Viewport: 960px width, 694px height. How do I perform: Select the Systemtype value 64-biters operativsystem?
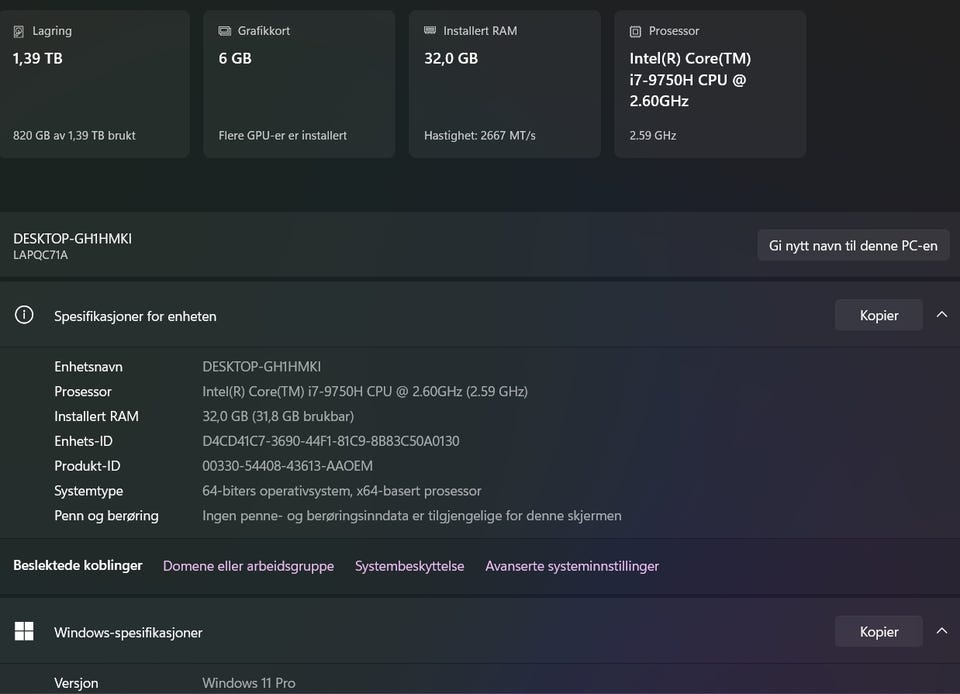click(x=342, y=491)
